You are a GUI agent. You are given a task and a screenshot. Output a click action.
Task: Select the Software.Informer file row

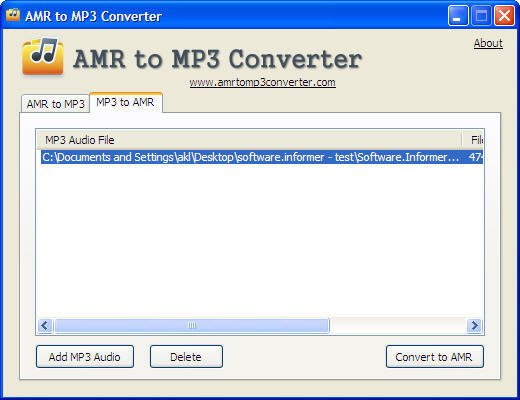pos(262,157)
